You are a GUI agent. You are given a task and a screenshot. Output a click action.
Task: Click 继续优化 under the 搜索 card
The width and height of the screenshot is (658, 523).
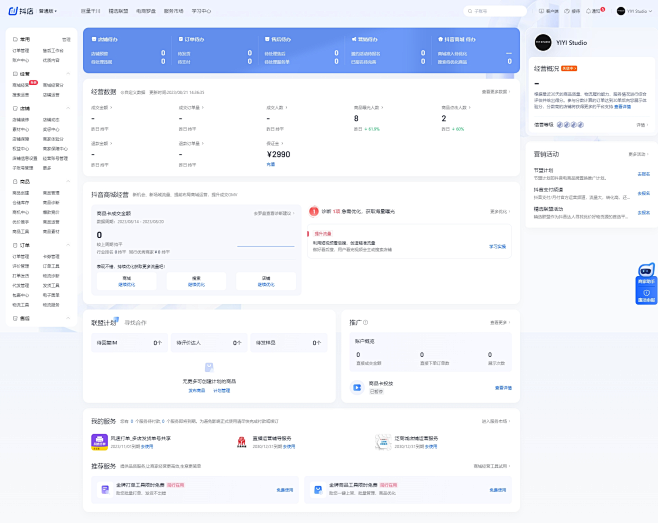[196, 284]
